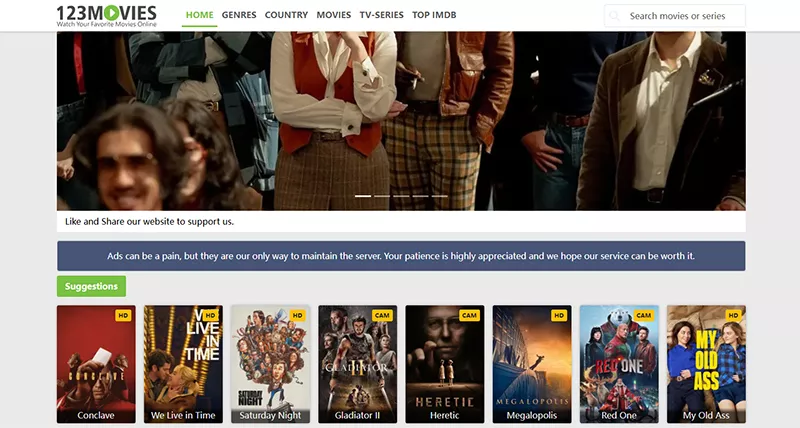Click the featured movie banner image
800x428 pixels.
pos(401,121)
